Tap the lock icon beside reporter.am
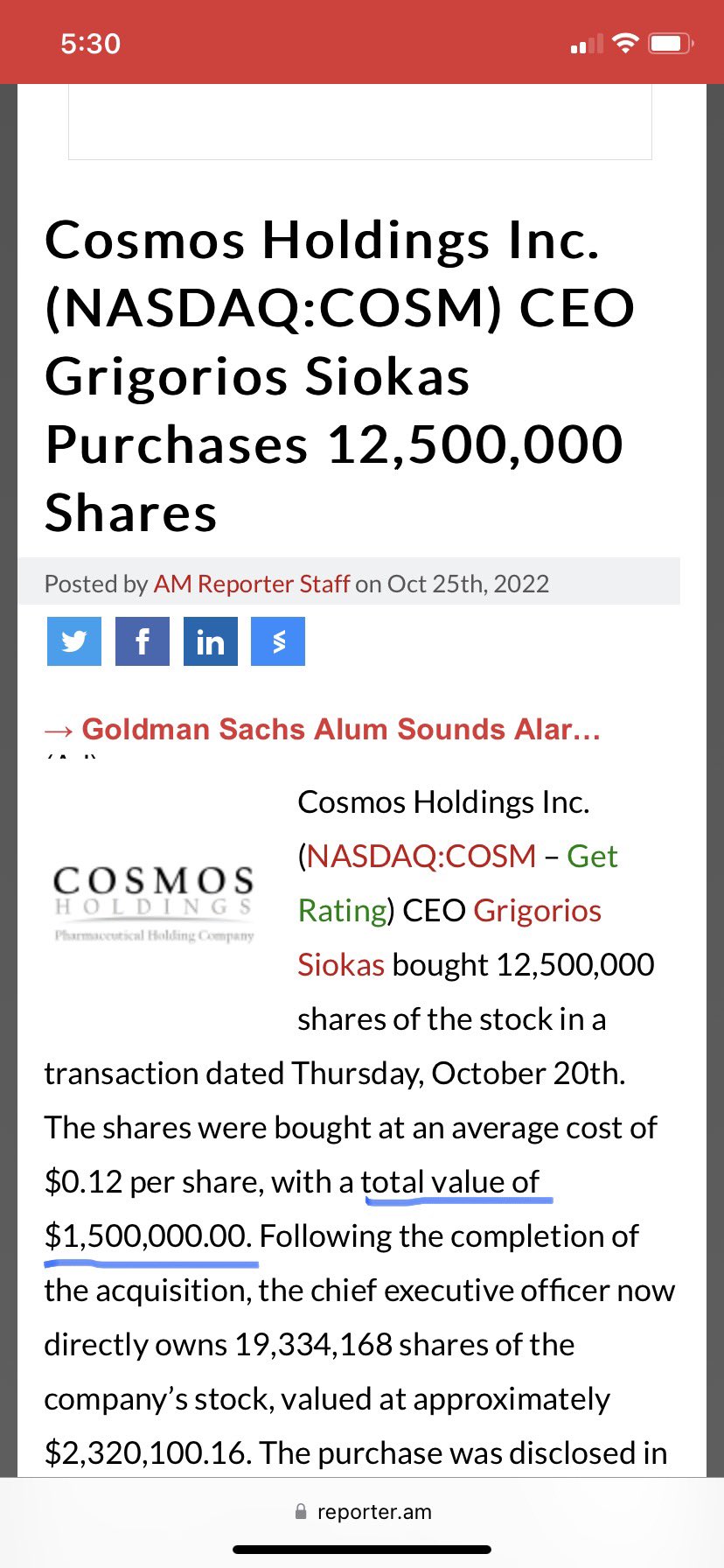 (301, 1511)
